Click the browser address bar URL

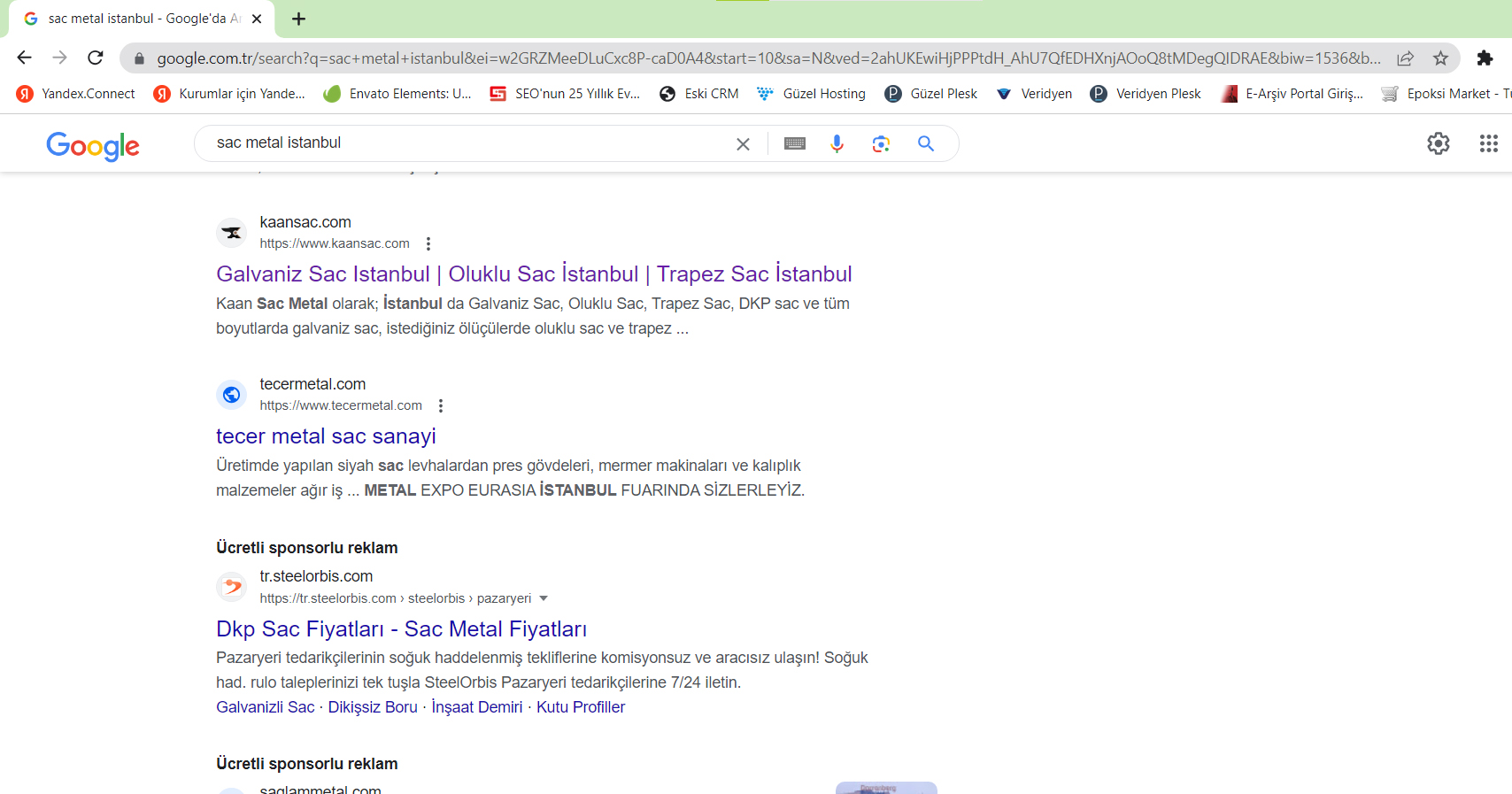coord(768,58)
